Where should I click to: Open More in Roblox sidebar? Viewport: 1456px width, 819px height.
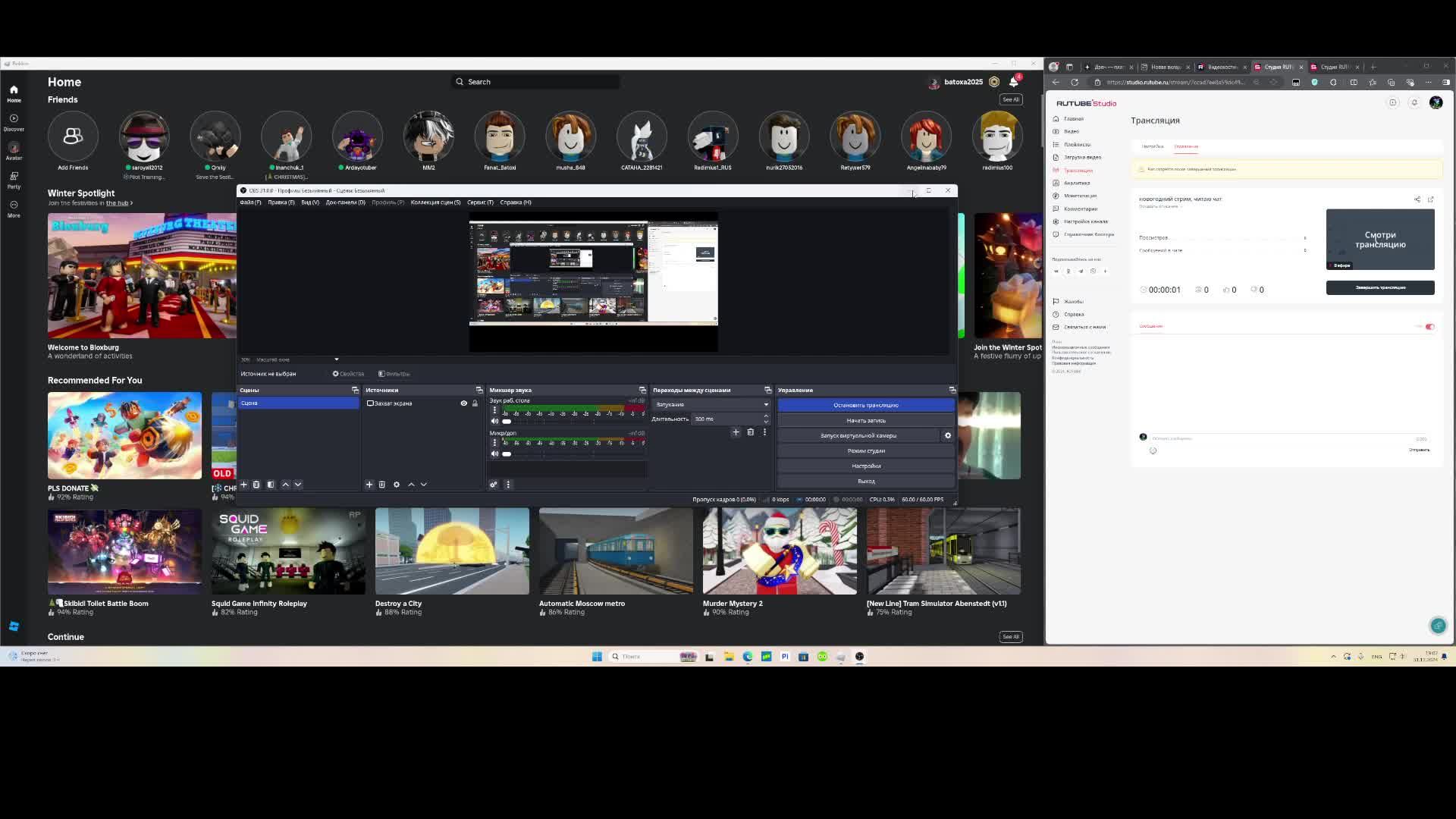pos(14,209)
